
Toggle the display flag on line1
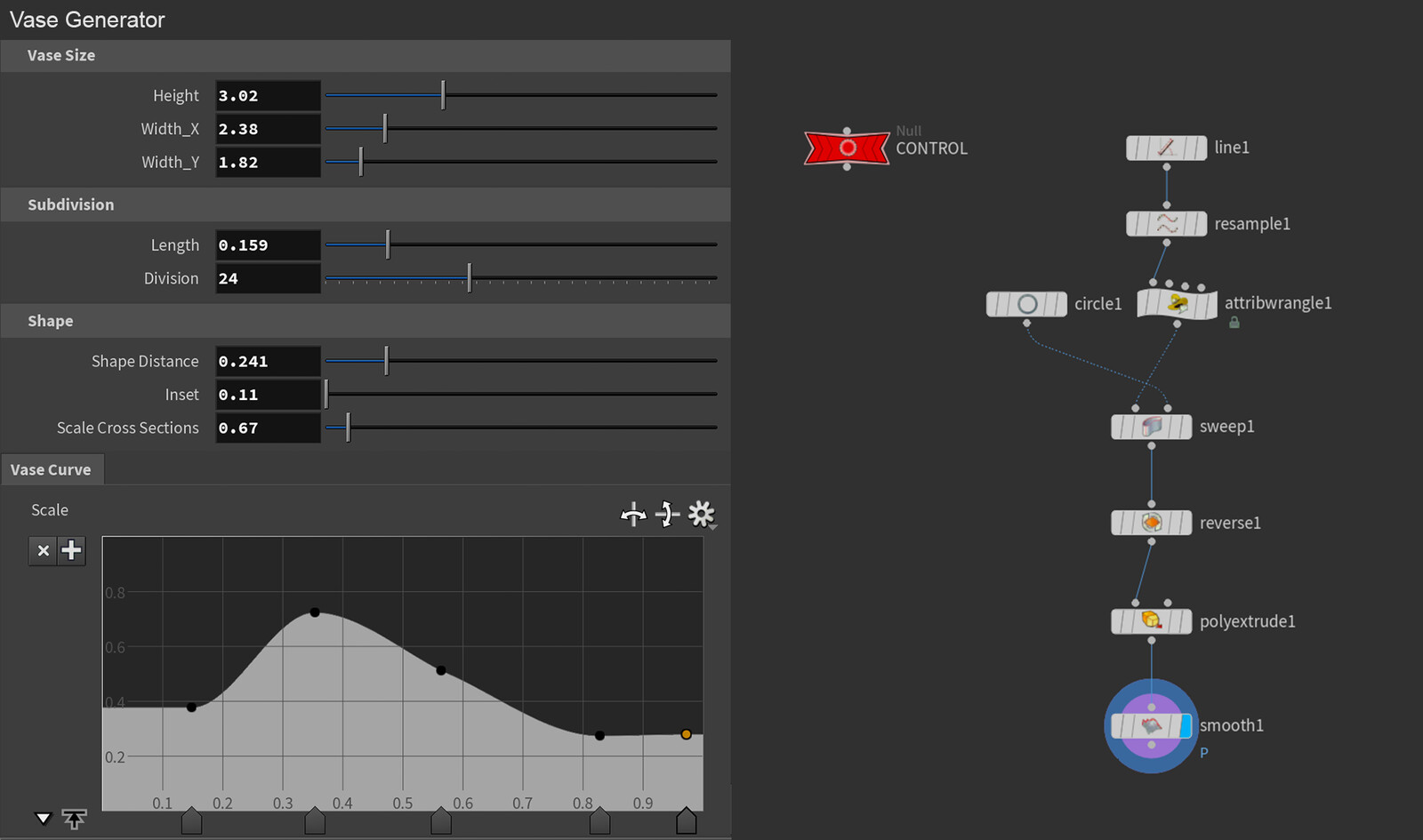[x=1200, y=148]
